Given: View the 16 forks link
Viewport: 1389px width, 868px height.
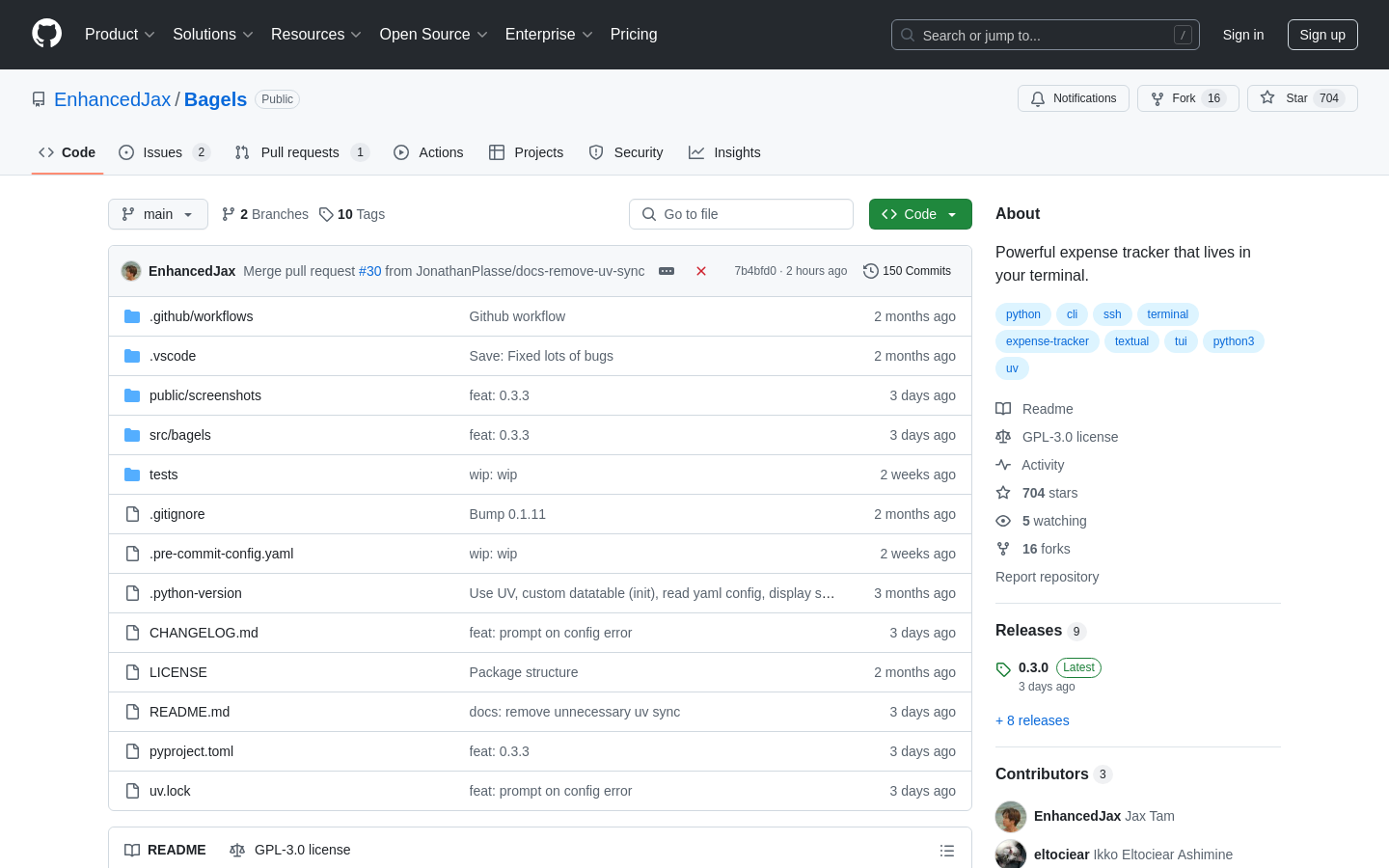Looking at the screenshot, I should point(1033,549).
